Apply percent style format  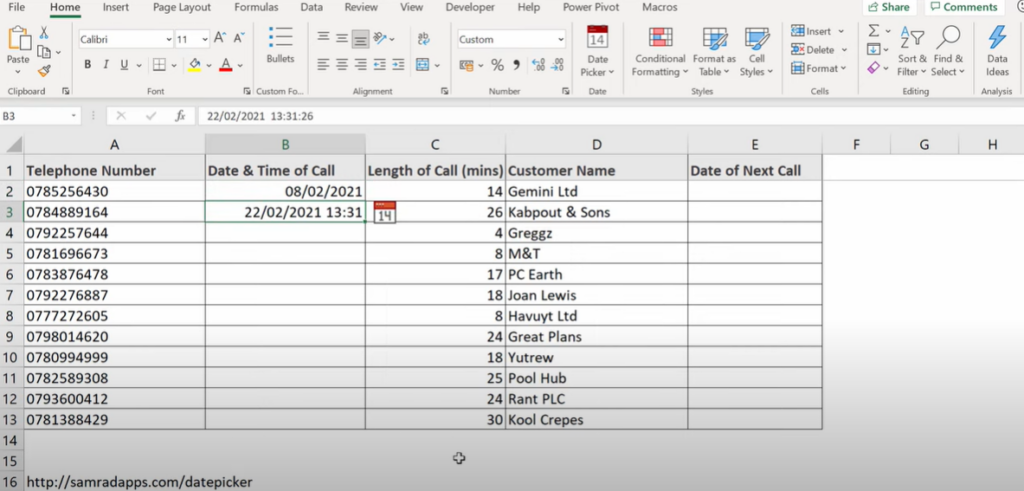click(497, 65)
